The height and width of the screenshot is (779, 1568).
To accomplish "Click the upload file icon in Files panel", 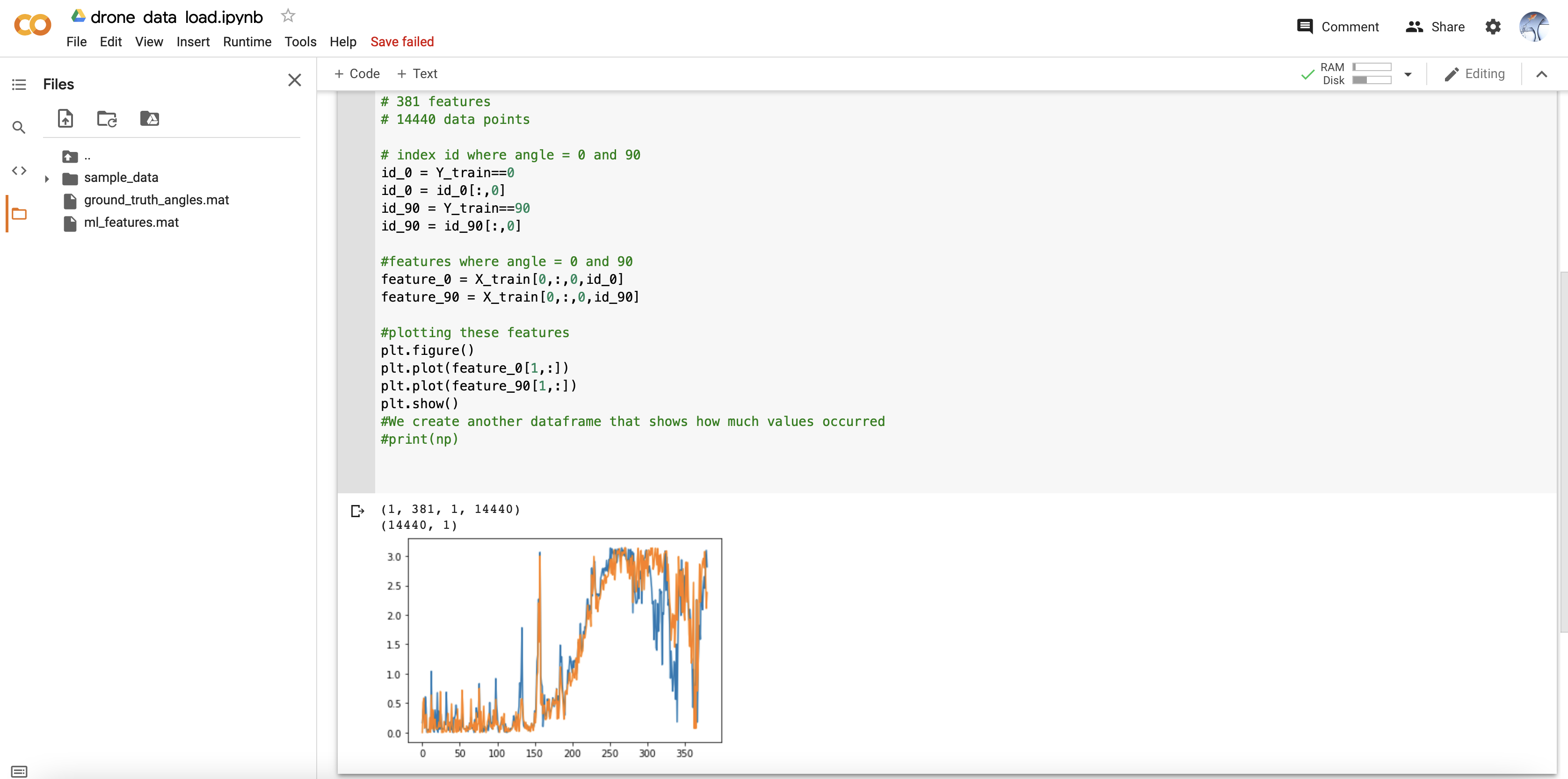I will click(x=65, y=118).
